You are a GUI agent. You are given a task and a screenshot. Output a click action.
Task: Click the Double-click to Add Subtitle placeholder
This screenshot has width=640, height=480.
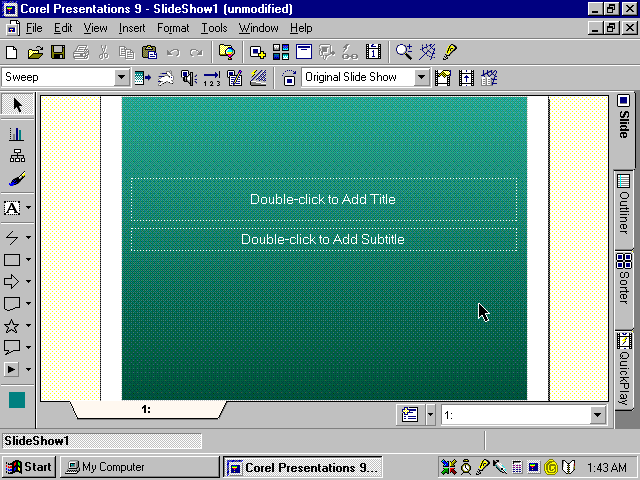click(x=324, y=240)
